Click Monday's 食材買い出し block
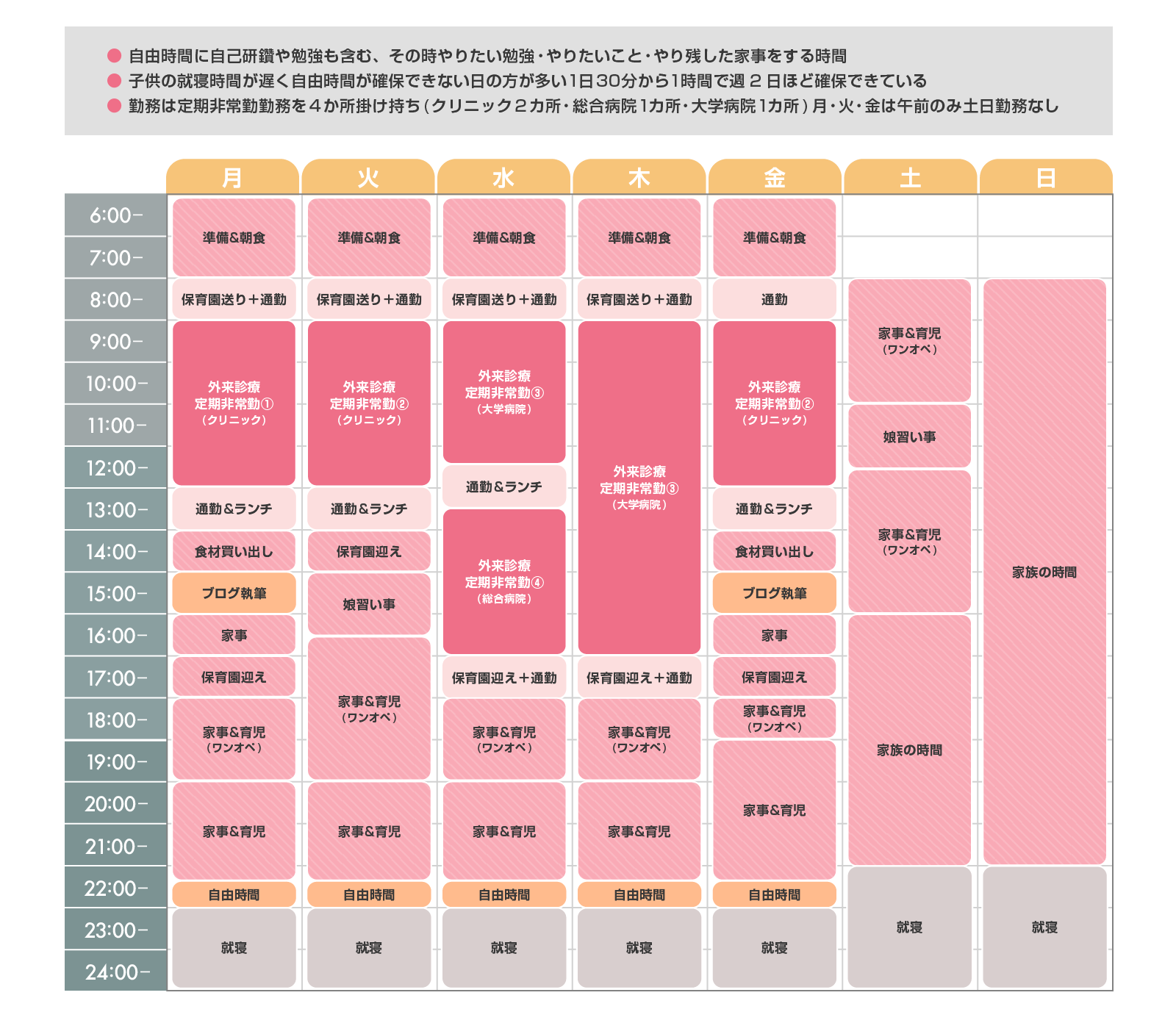 (x=234, y=551)
